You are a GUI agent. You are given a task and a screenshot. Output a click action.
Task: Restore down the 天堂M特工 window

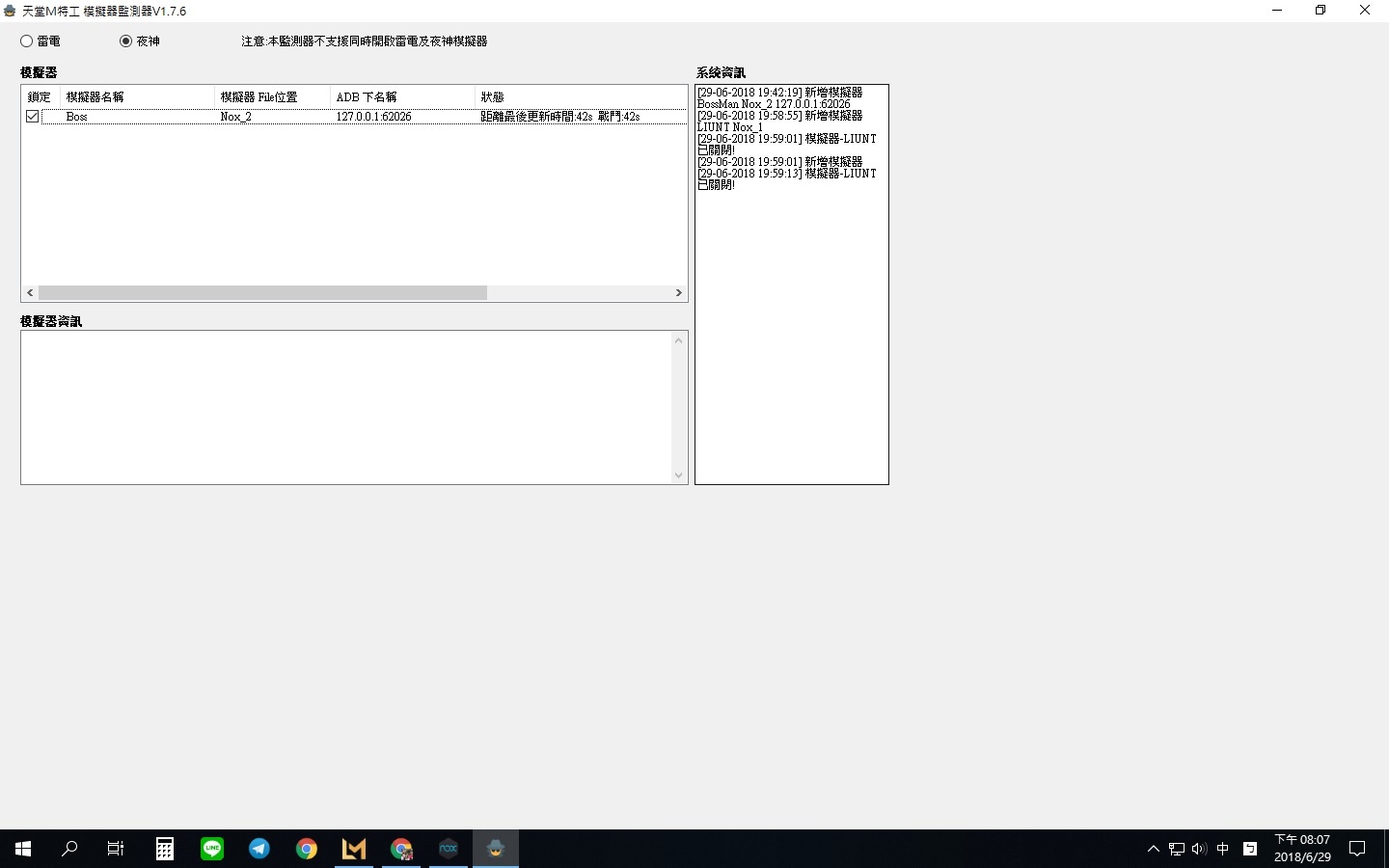[x=1321, y=11]
